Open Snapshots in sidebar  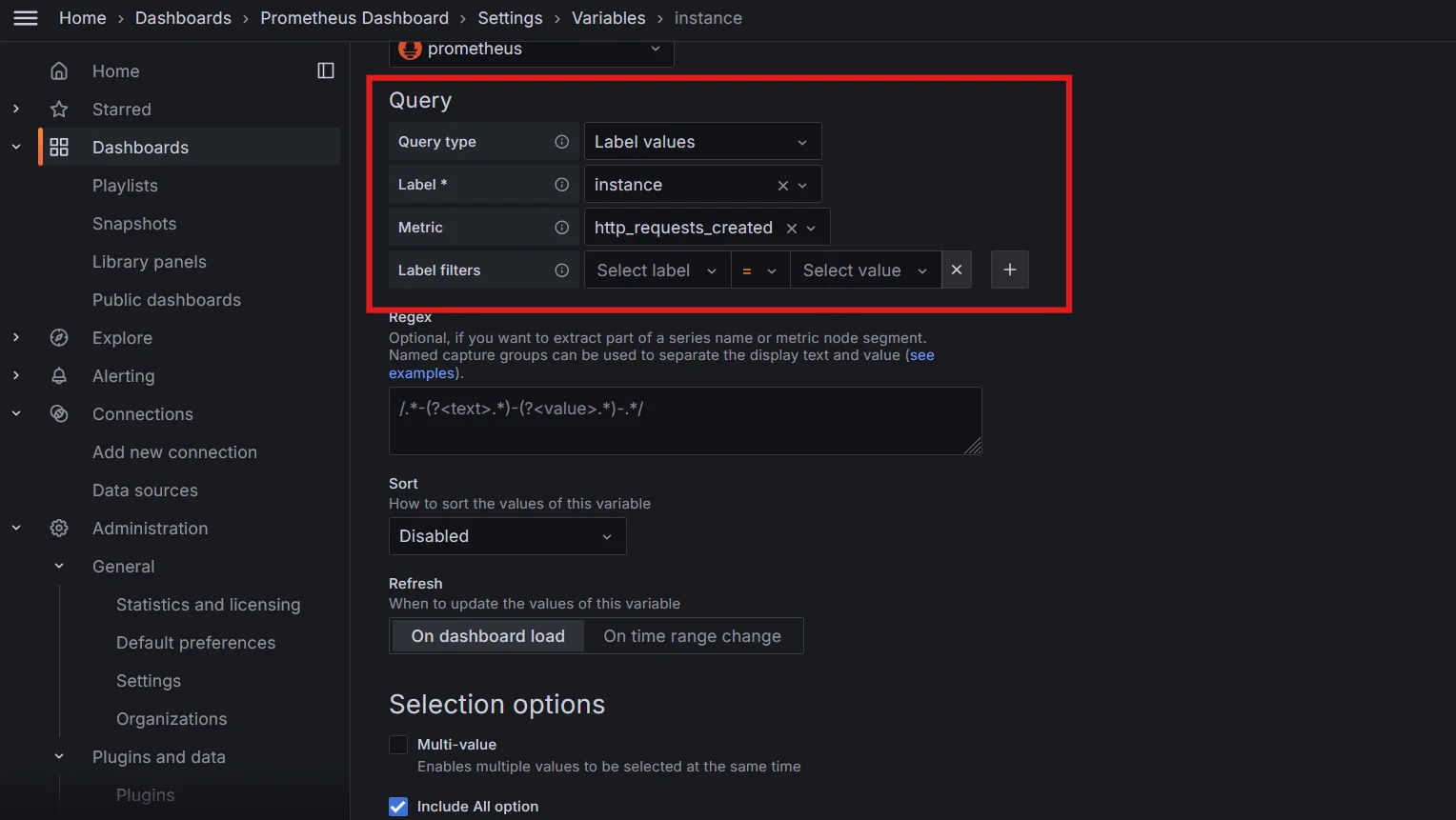134,224
